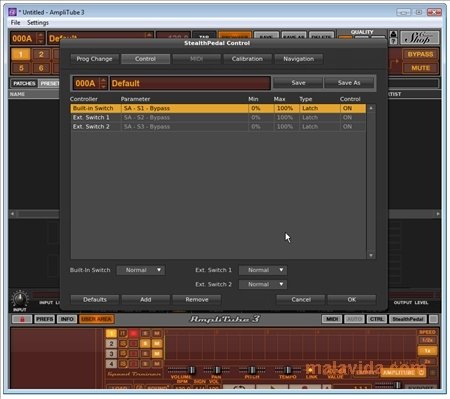Open PREFS in main window
Image resolution: width=450 pixels, height=399 pixels.
pos(45,319)
